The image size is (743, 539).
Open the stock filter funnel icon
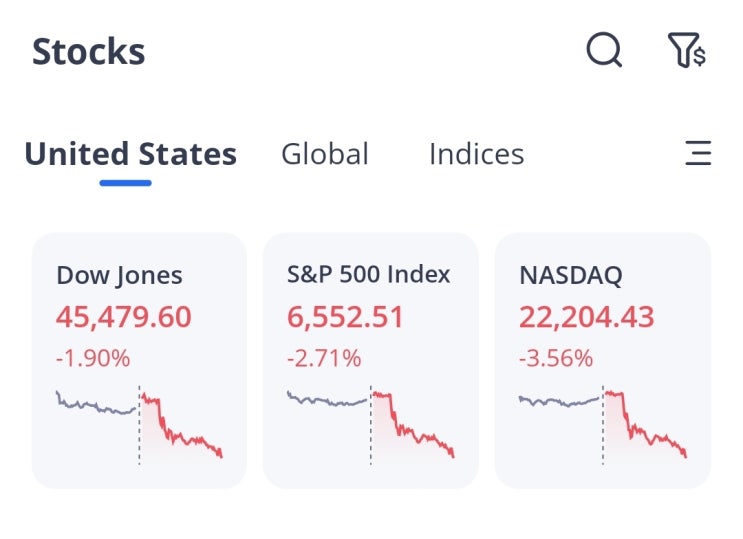(686, 49)
